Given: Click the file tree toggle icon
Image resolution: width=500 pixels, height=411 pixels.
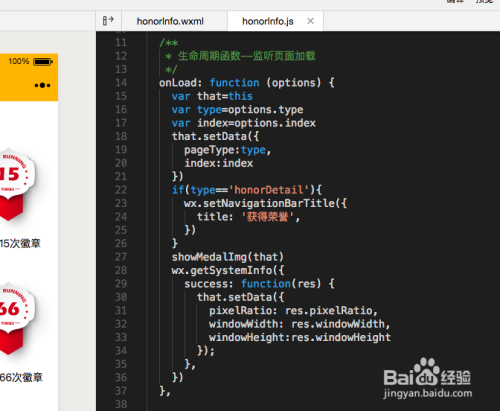Looking at the screenshot, I should (x=108, y=21).
